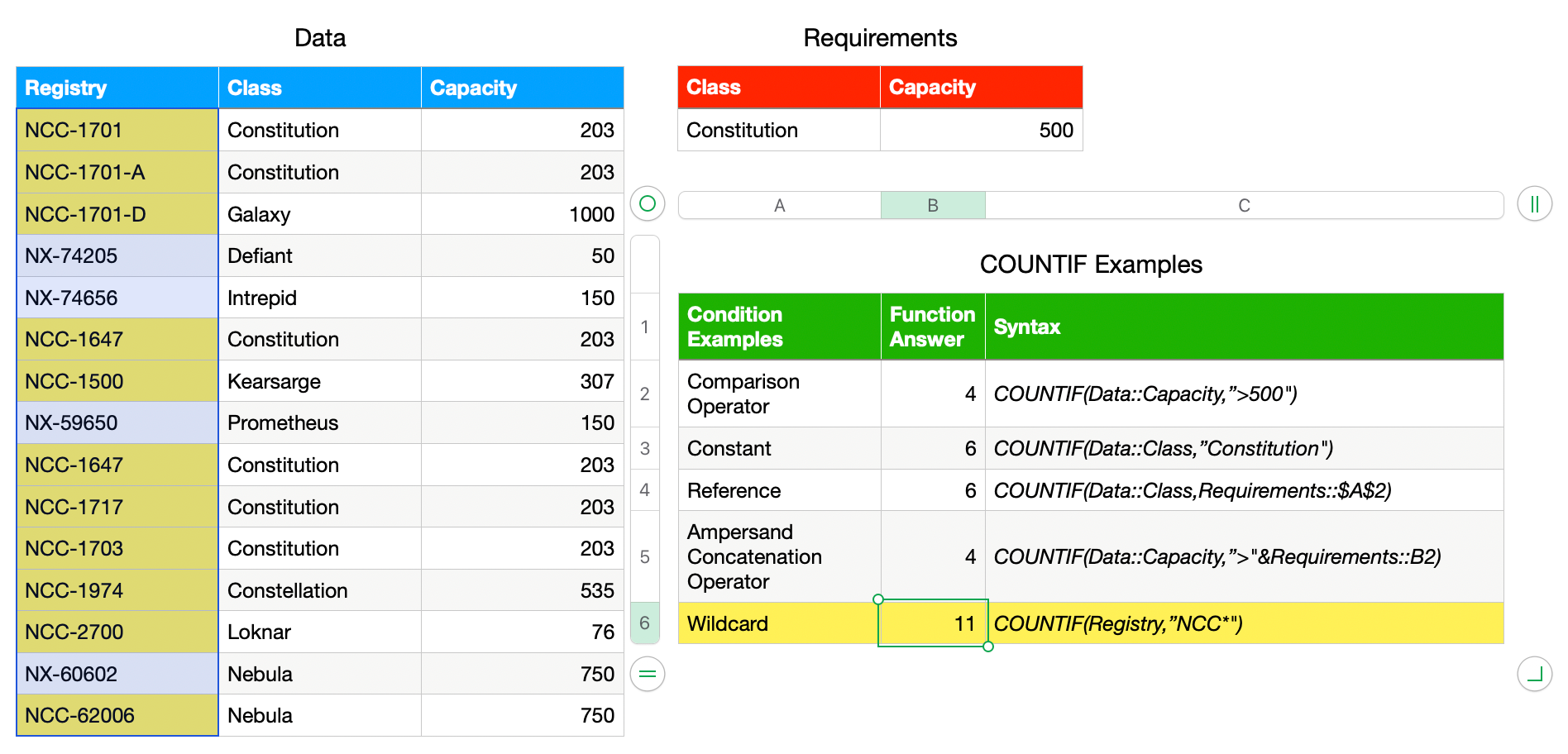Click the Syntax header cell
Viewport: 1568px width, 754px height.
tap(1244, 327)
